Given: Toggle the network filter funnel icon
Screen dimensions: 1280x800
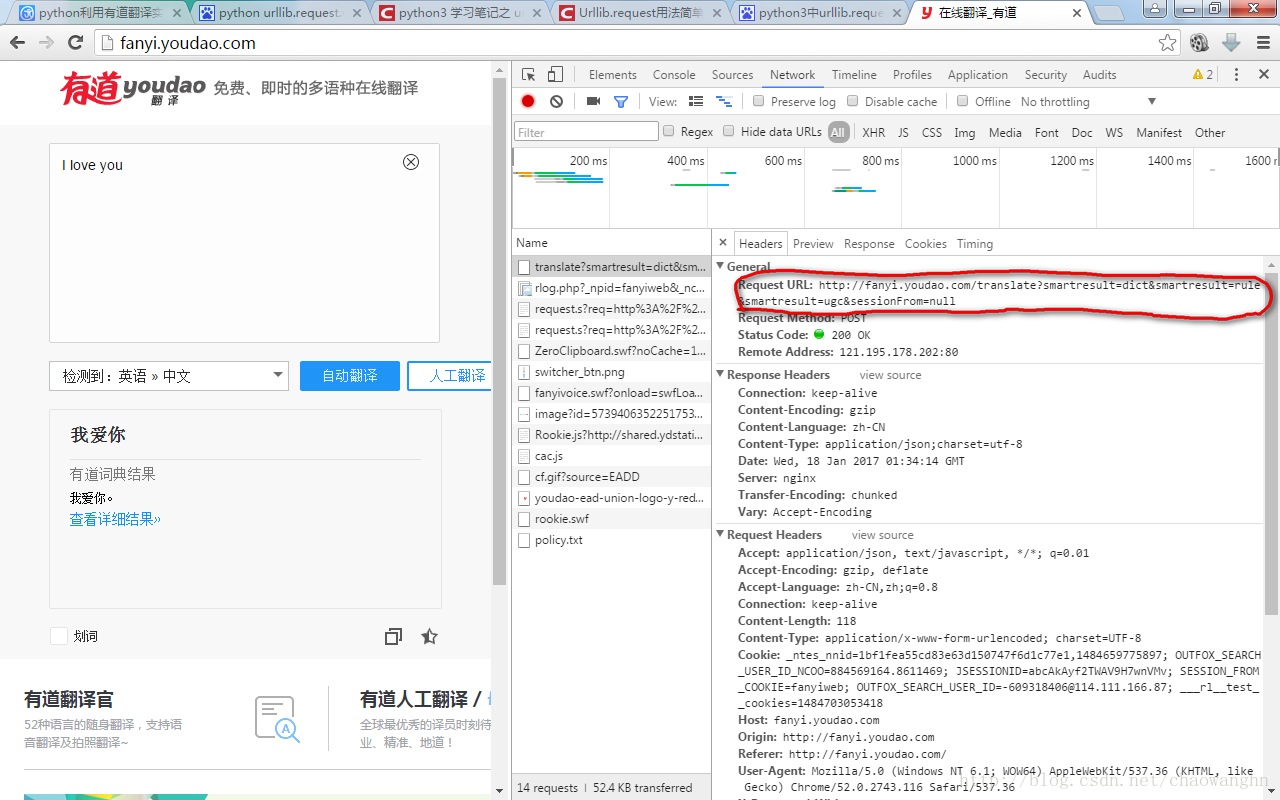Looking at the screenshot, I should point(621,101).
